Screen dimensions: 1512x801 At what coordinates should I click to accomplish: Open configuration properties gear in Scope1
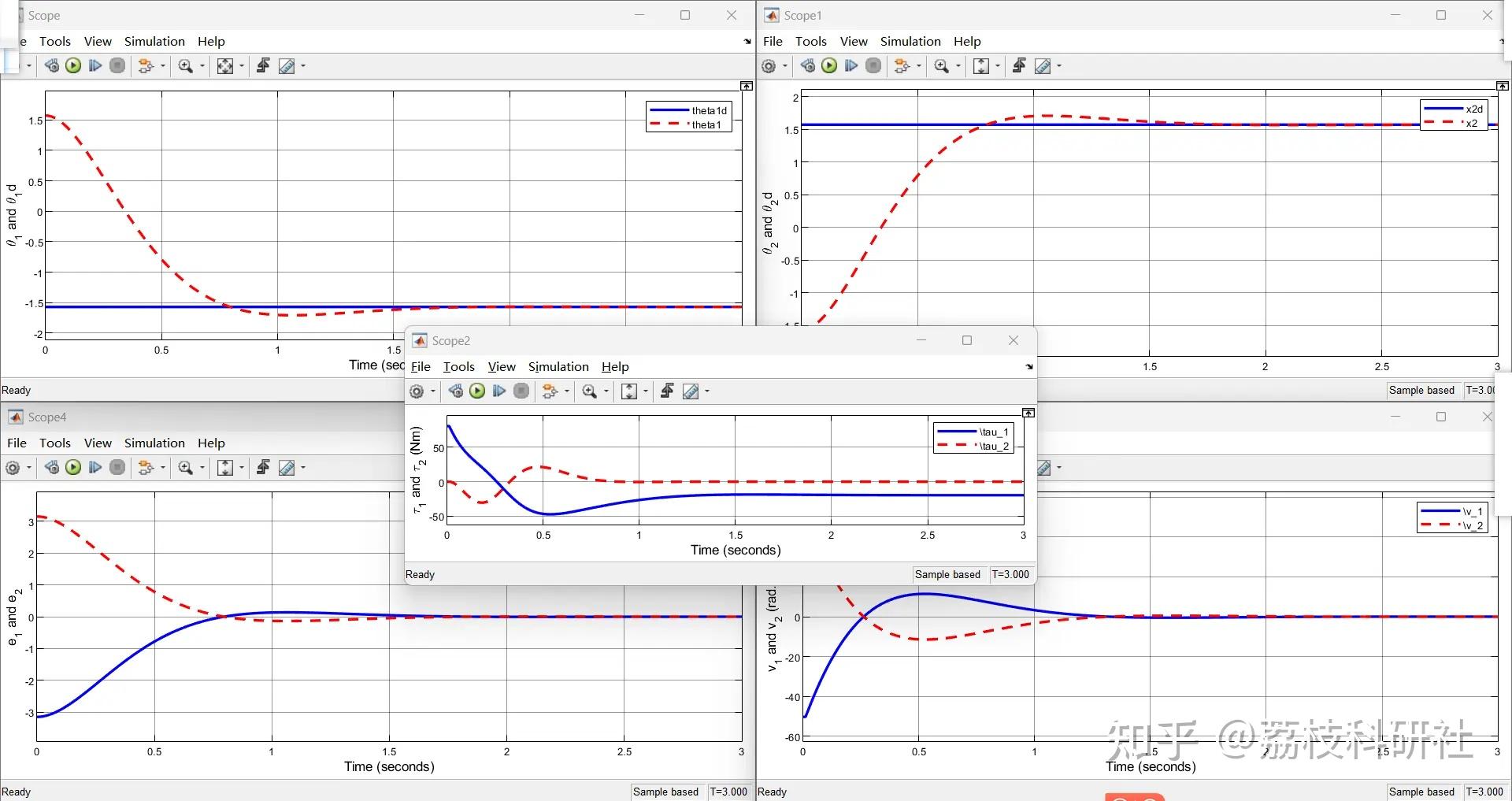(x=769, y=66)
